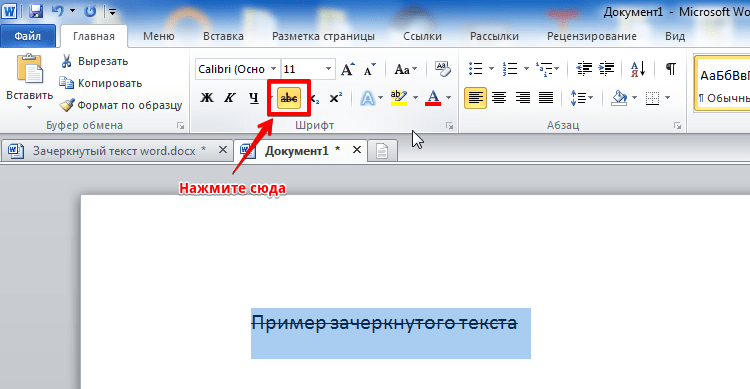750x389 pixels.
Task: Open the highlight color dropdown arrow
Action: pyautogui.click(x=416, y=98)
